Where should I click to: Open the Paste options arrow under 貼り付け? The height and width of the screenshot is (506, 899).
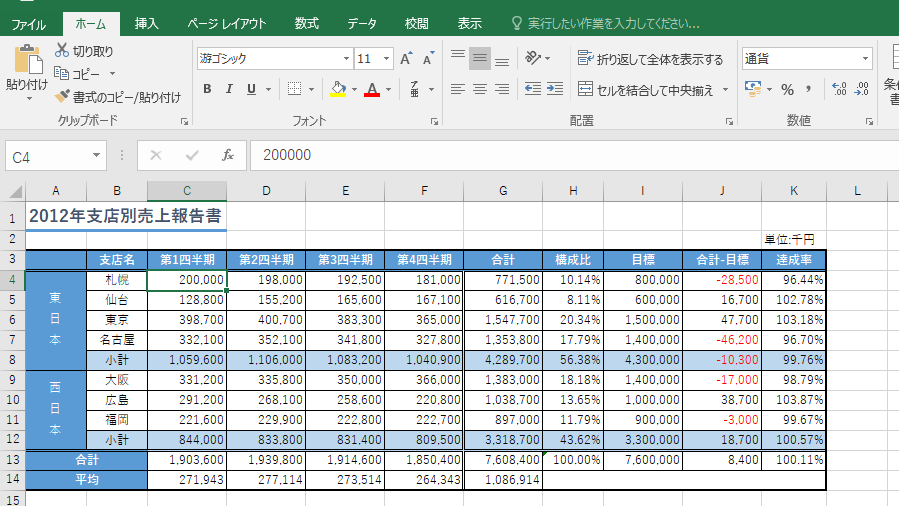point(29,99)
